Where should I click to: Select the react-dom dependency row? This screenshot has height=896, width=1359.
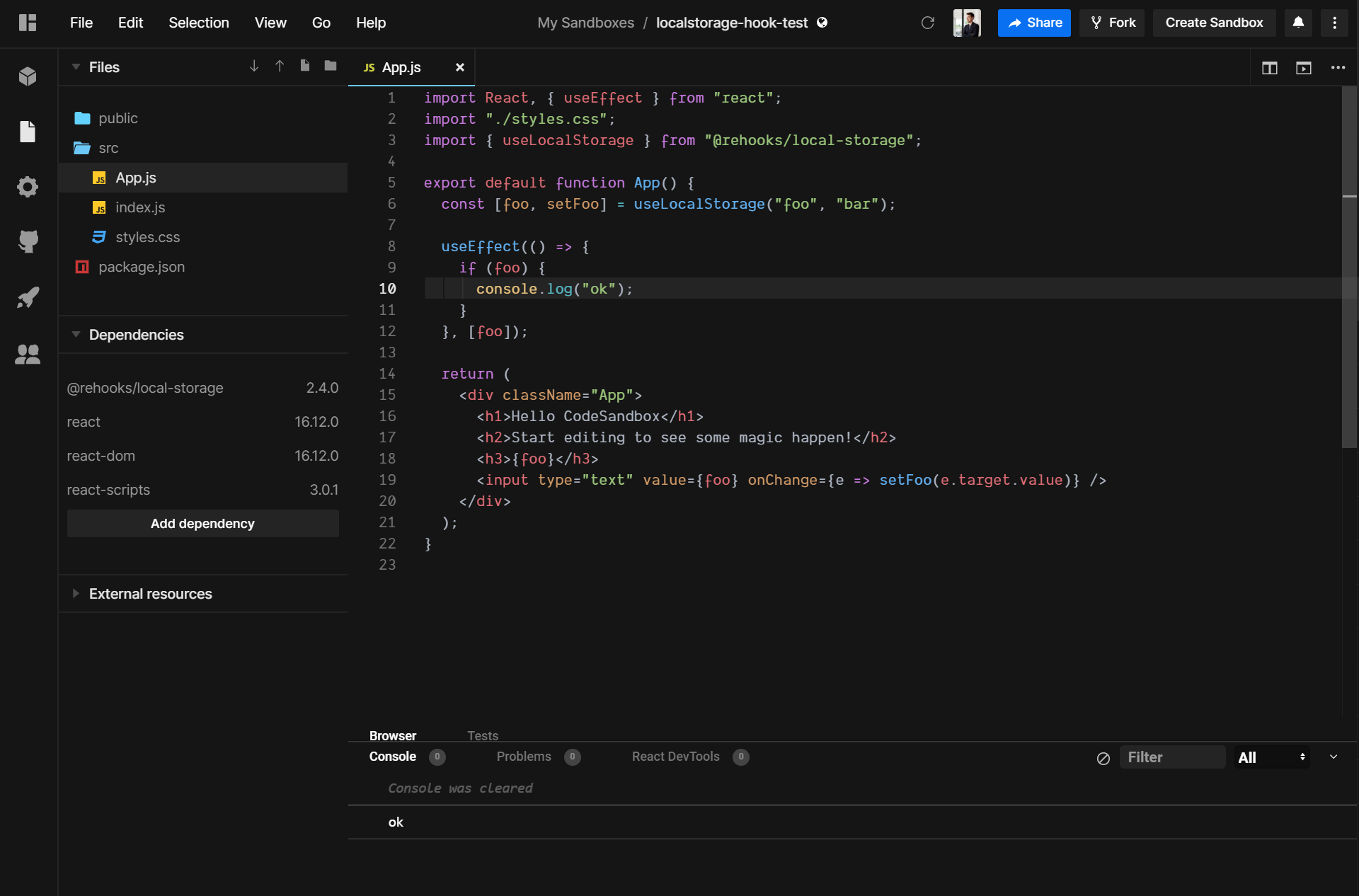(203, 456)
